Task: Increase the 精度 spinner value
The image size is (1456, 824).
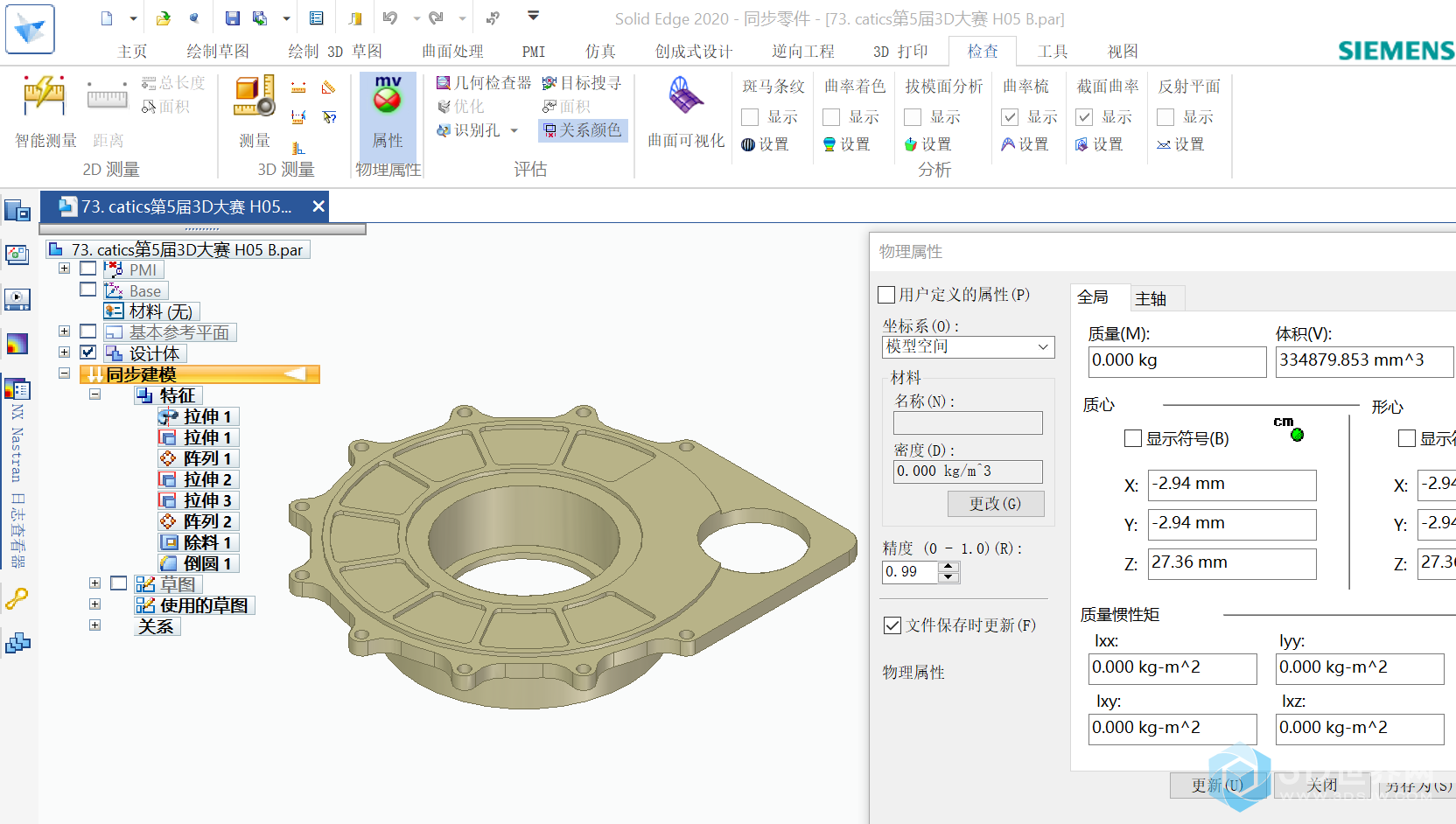Action: (948, 567)
